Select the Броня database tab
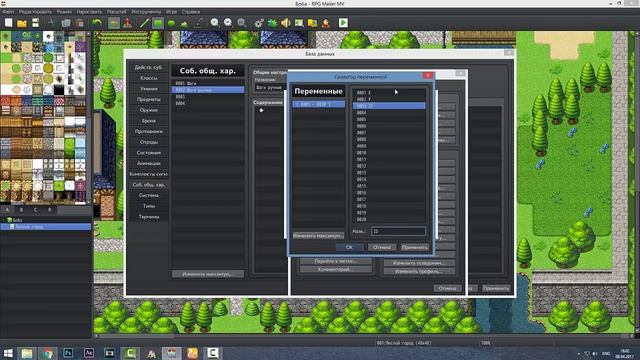Screen dimensions: 640x360 149,121
